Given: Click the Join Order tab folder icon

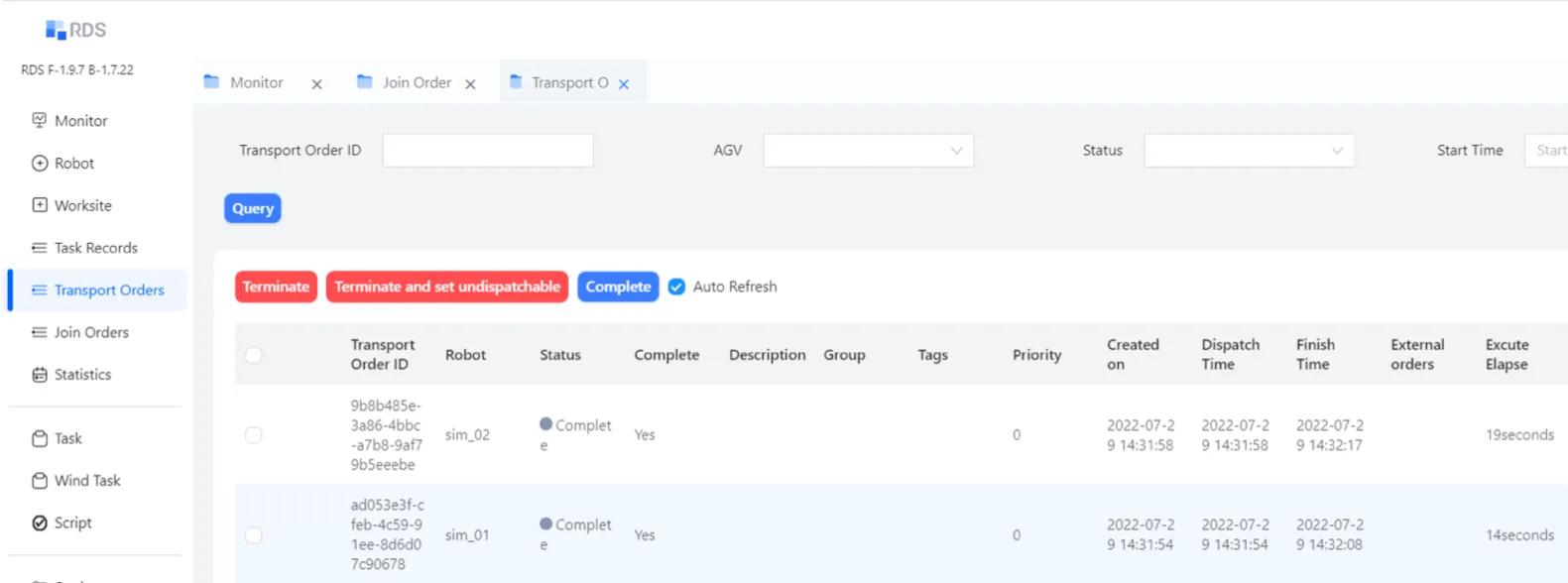Looking at the screenshot, I should pos(364,81).
